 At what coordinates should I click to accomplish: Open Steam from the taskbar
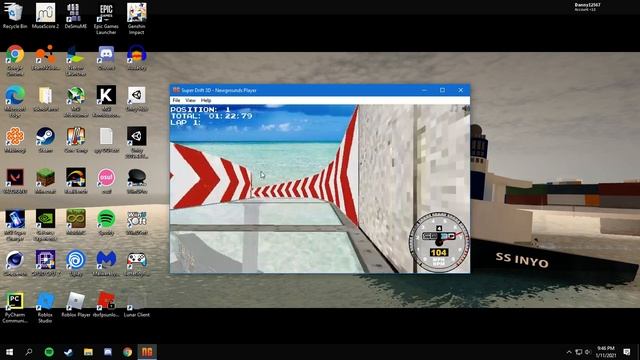(69, 352)
